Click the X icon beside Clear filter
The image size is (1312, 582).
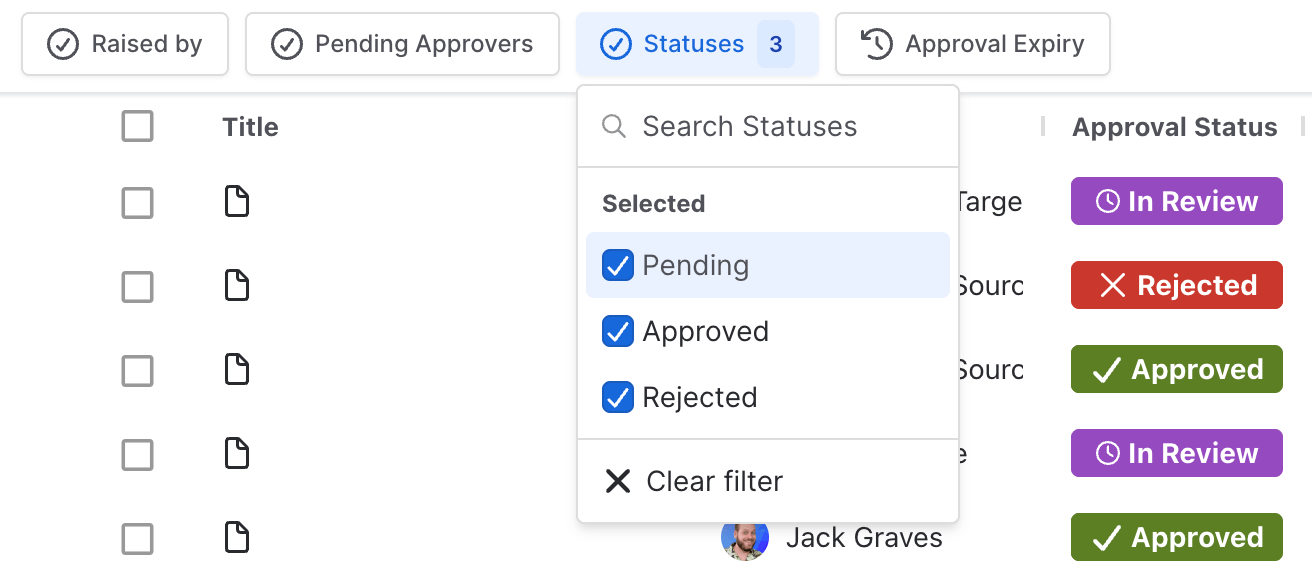[618, 481]
